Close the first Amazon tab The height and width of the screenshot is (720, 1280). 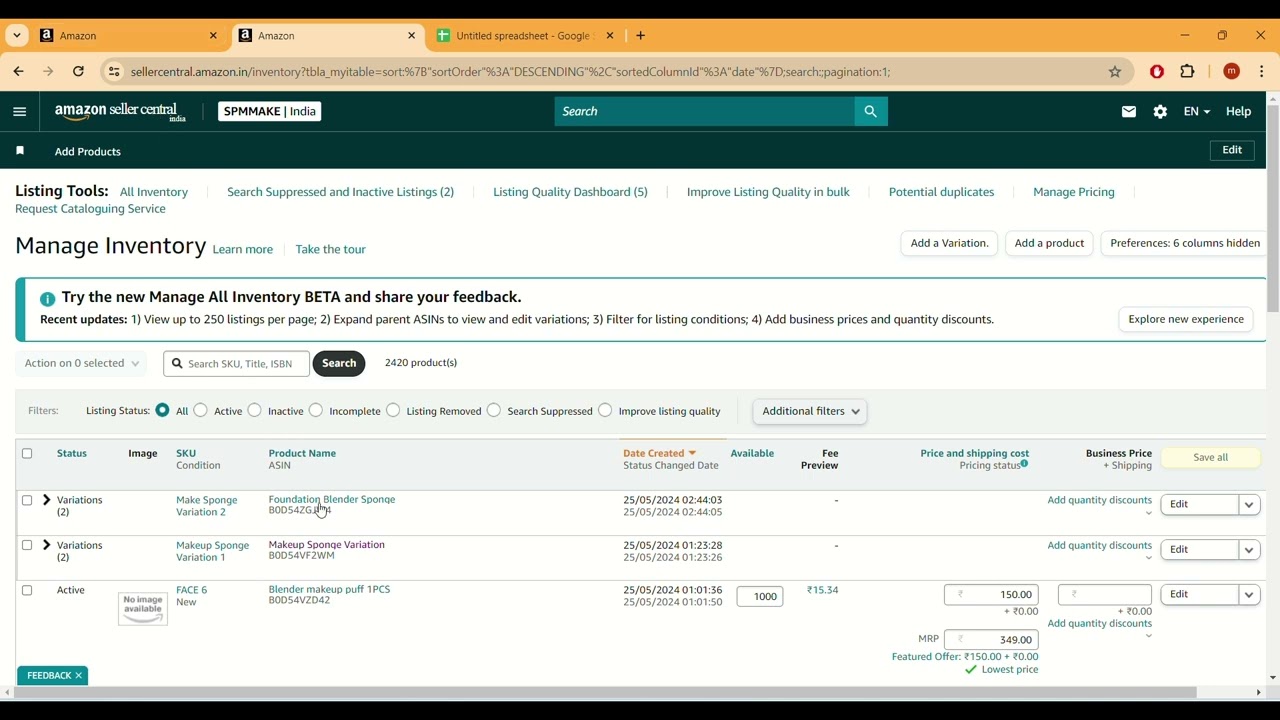[x=213, y=36]
